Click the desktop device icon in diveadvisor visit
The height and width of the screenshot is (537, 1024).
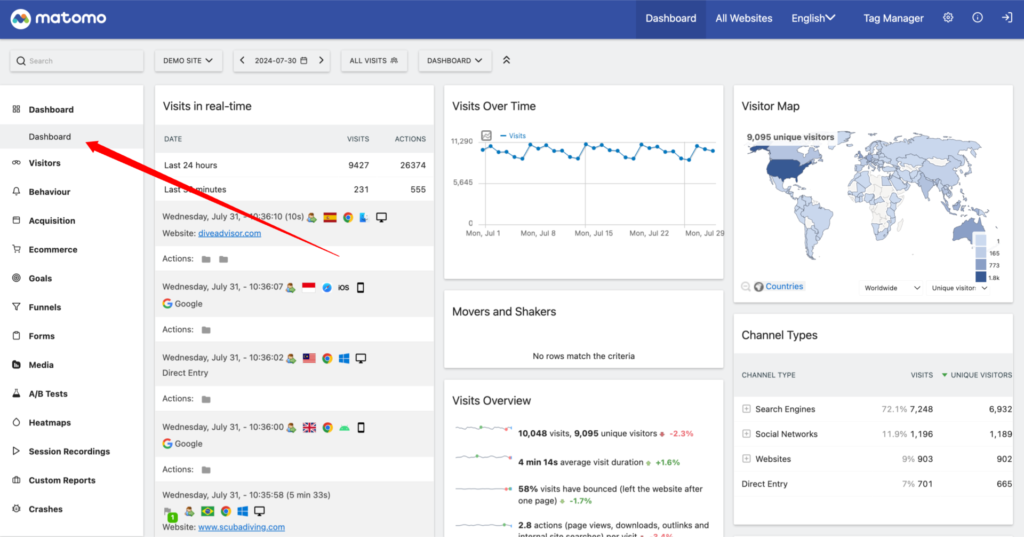381,217
